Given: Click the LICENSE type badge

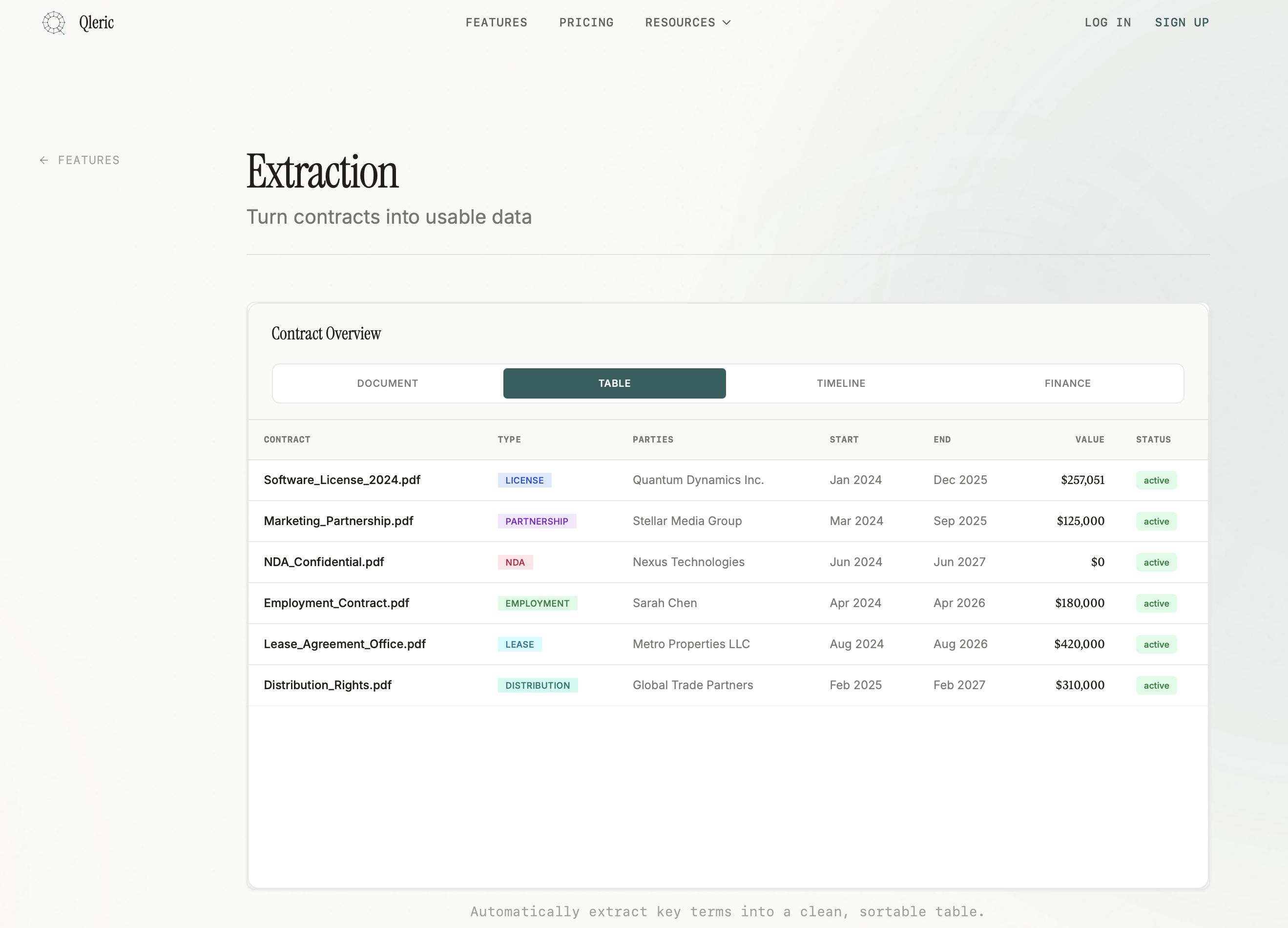Looking at the screenshot, I should coord(524,480).
